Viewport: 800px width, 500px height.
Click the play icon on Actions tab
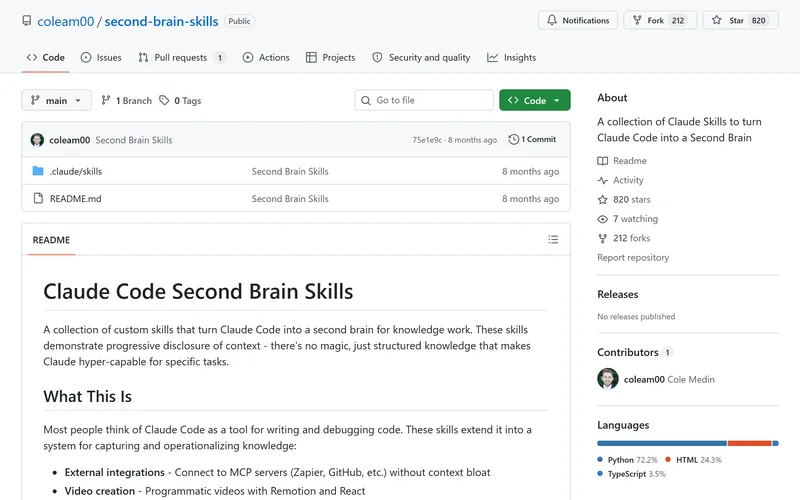[248, 58]
